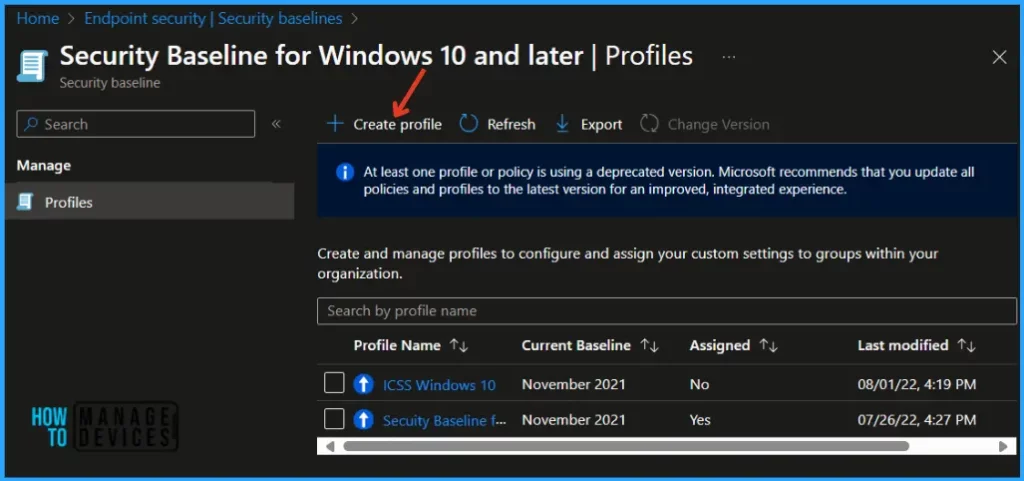The image size is (1024, 481).
Task: Sort by Last modified column
Action: click(916, 345)
